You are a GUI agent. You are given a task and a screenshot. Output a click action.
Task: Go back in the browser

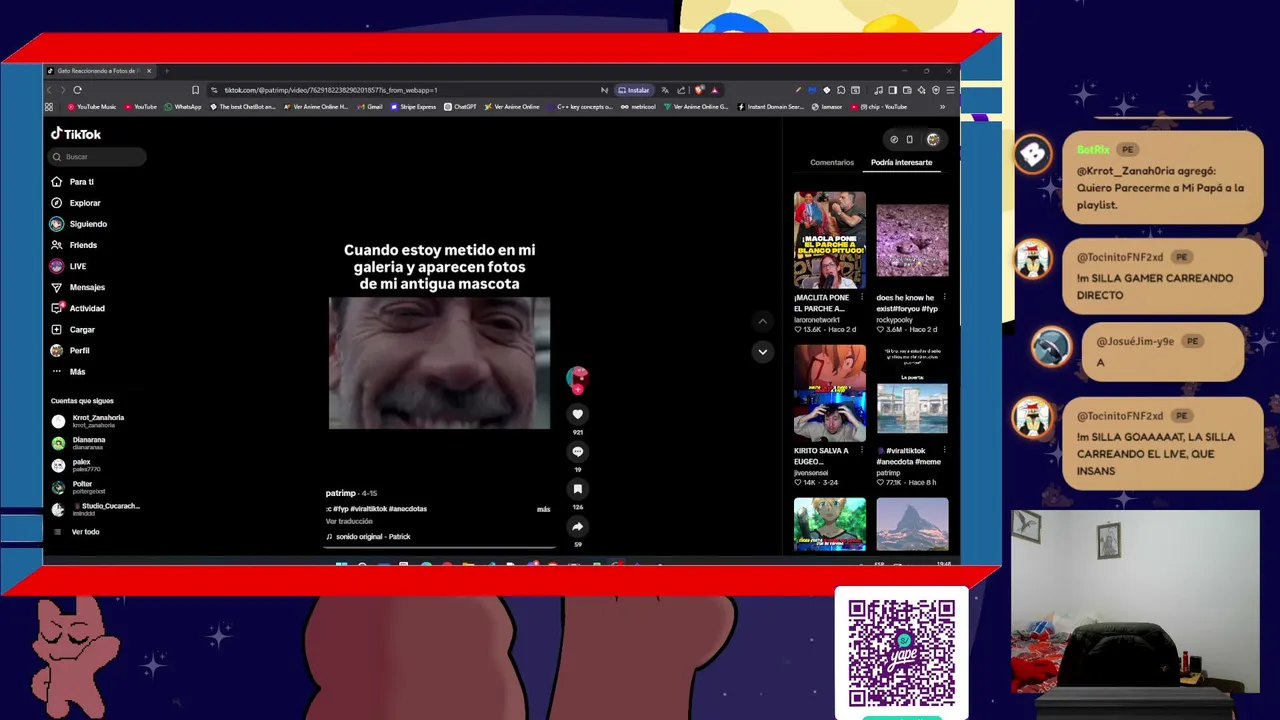point(49,90)
